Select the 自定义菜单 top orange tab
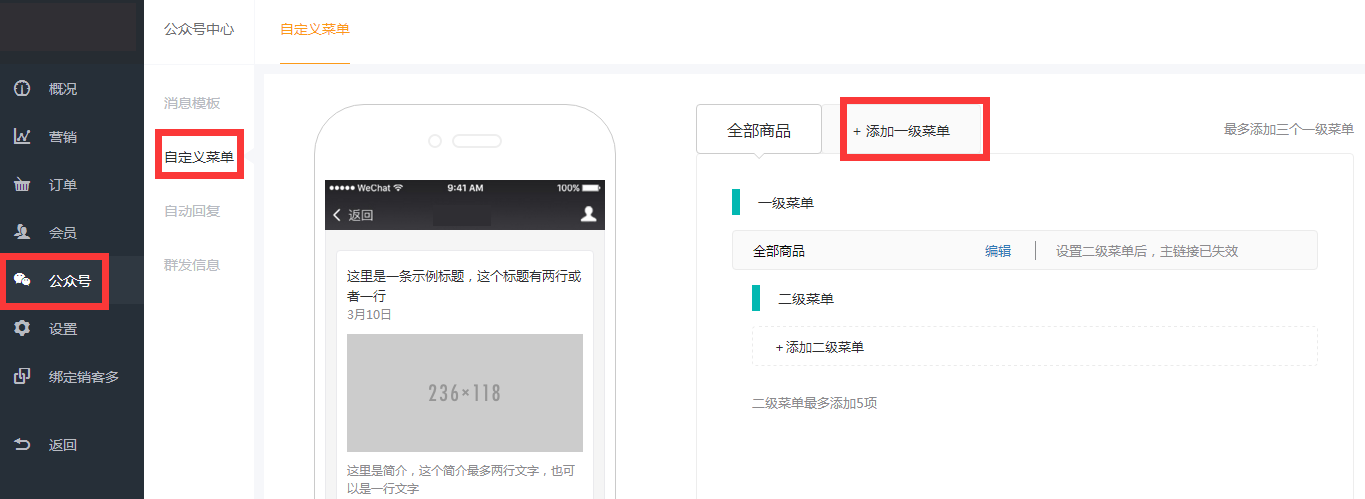 315,30
